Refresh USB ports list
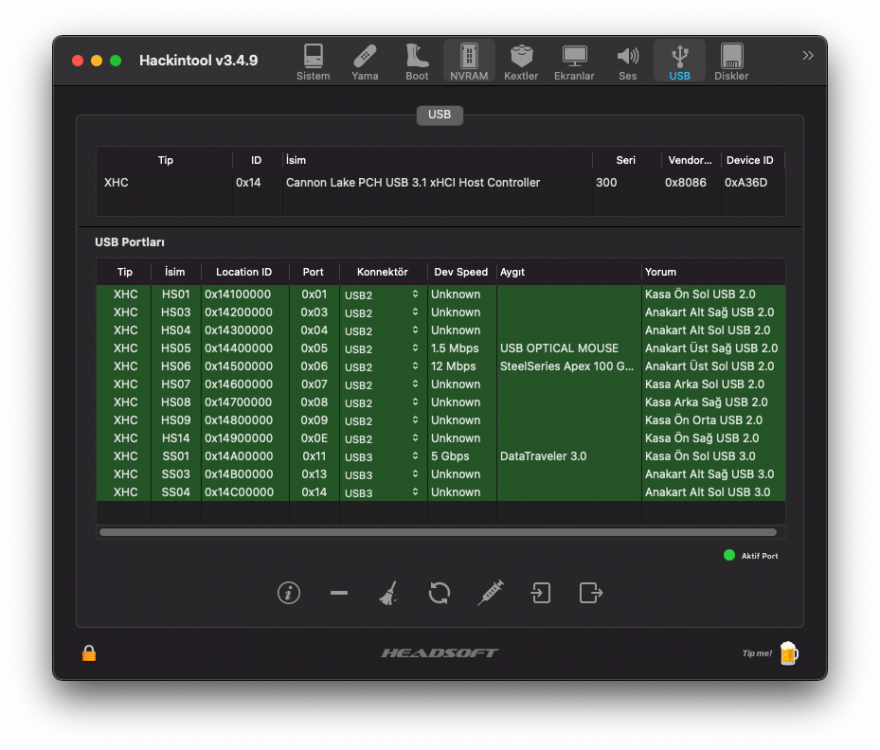 click(x=439, y=593)
